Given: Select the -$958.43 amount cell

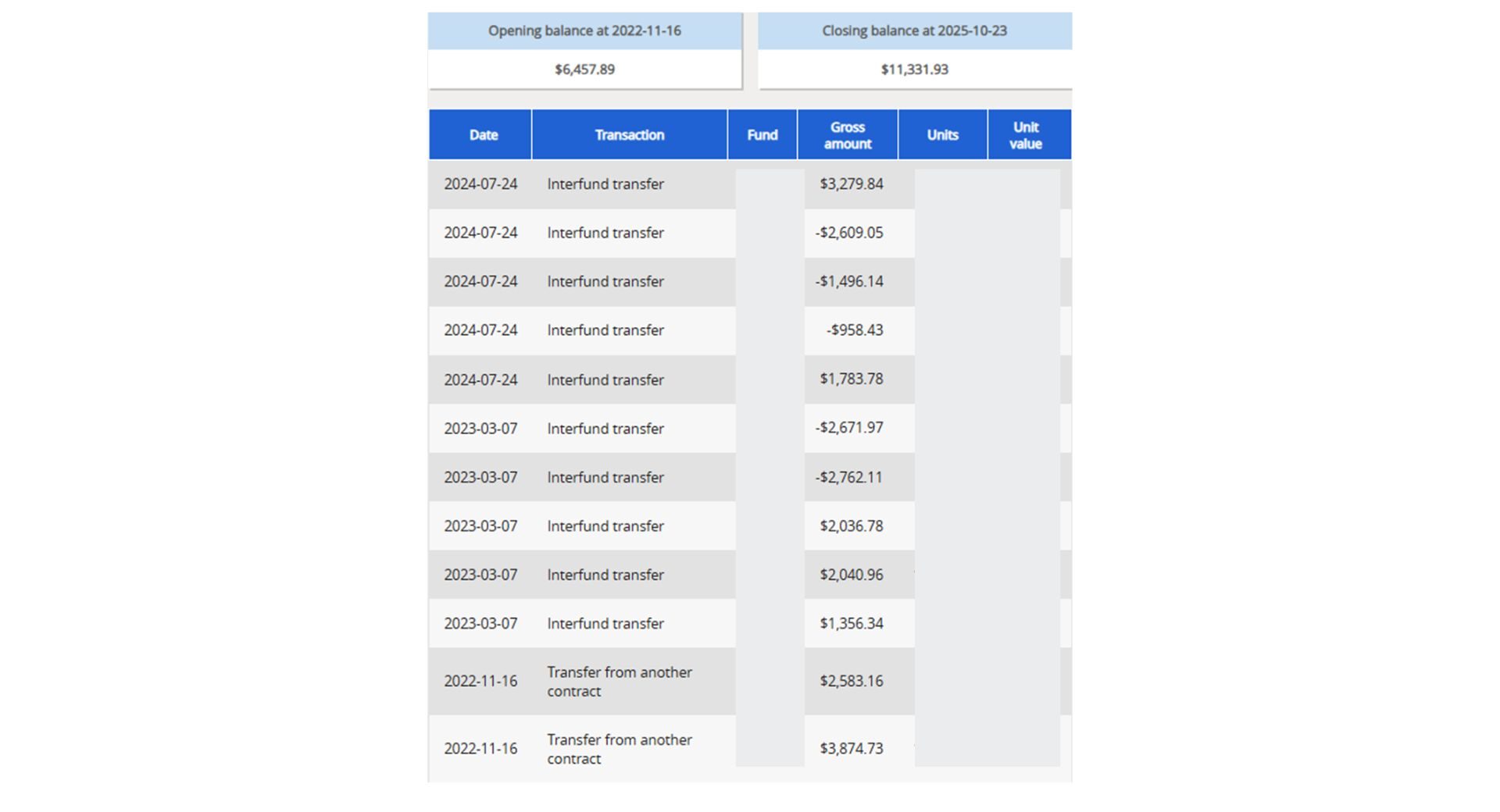Looking at the screenshot, I should (855, 330).
